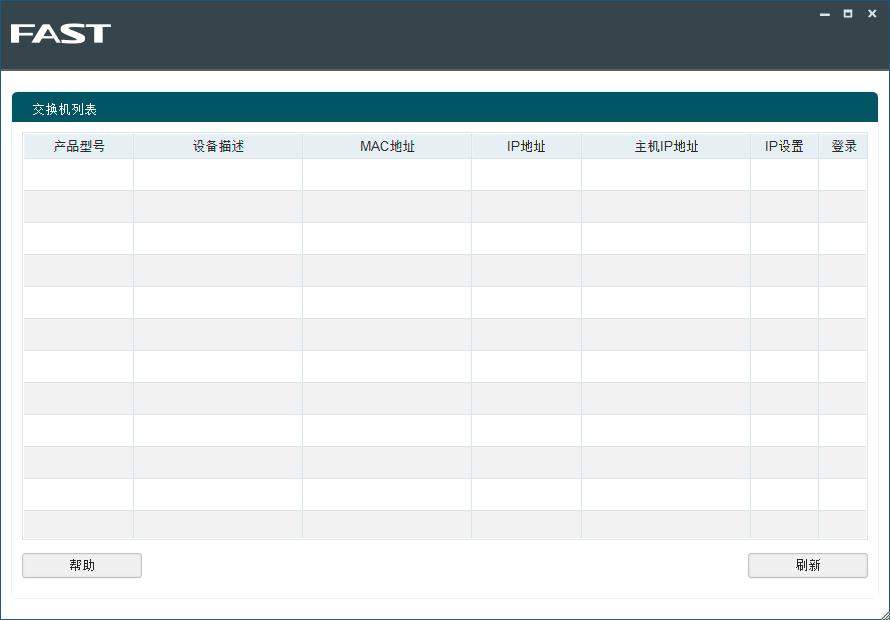Click the 登录 column header
Screen dimensions: 890x620
point(843,145)
